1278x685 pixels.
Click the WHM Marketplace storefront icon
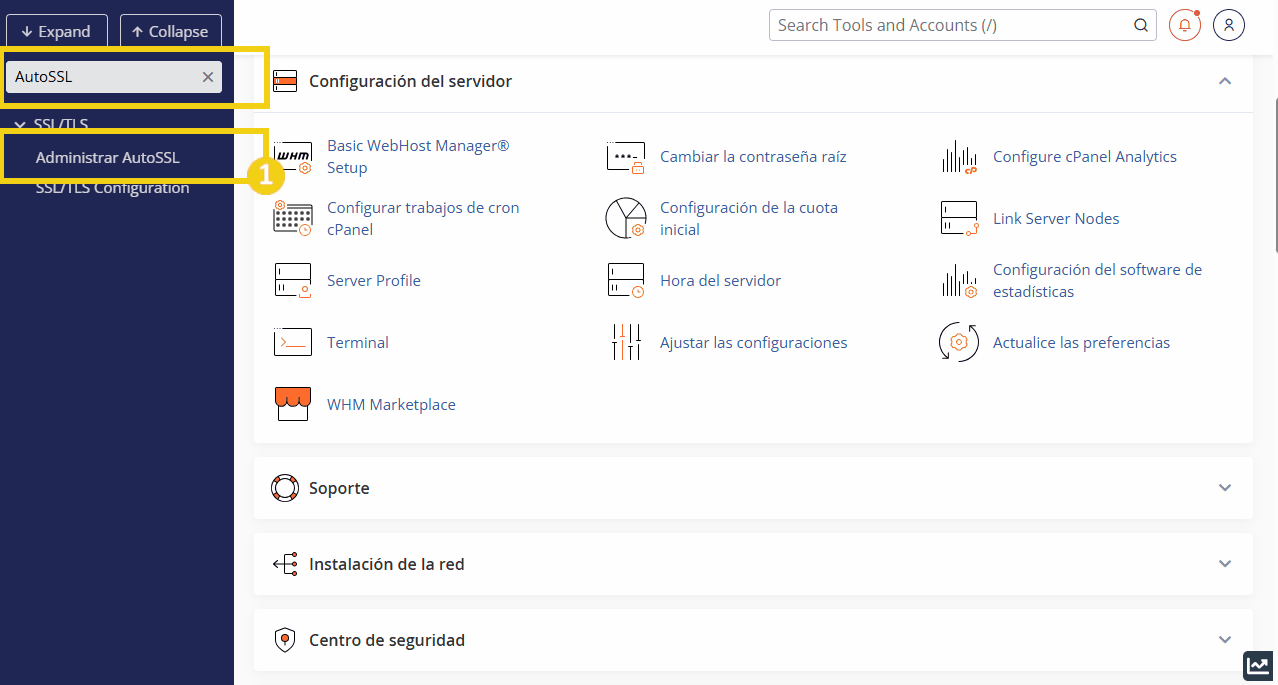pos(293,404)
